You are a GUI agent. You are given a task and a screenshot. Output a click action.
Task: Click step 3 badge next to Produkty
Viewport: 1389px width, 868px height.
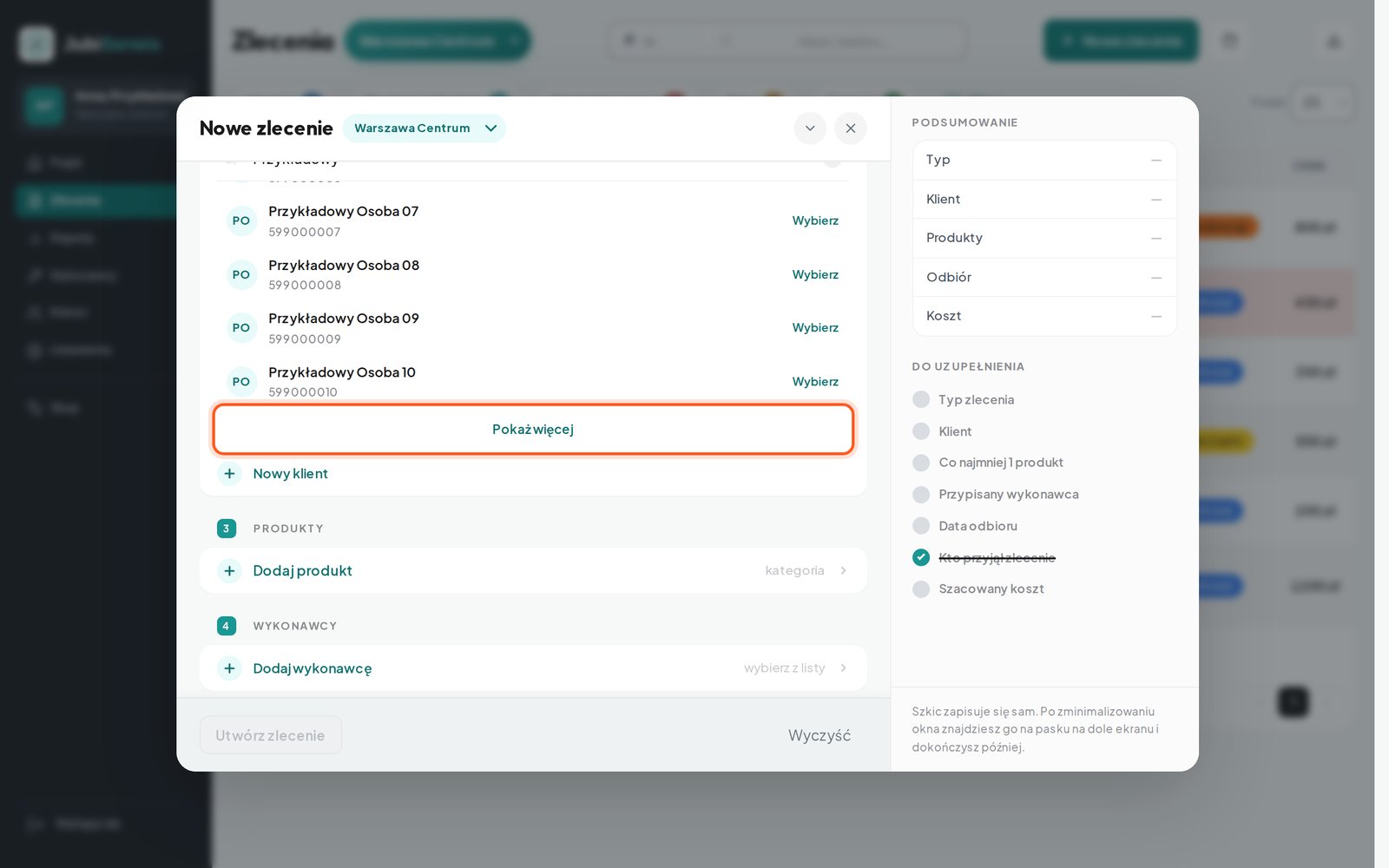coord(227,529)
